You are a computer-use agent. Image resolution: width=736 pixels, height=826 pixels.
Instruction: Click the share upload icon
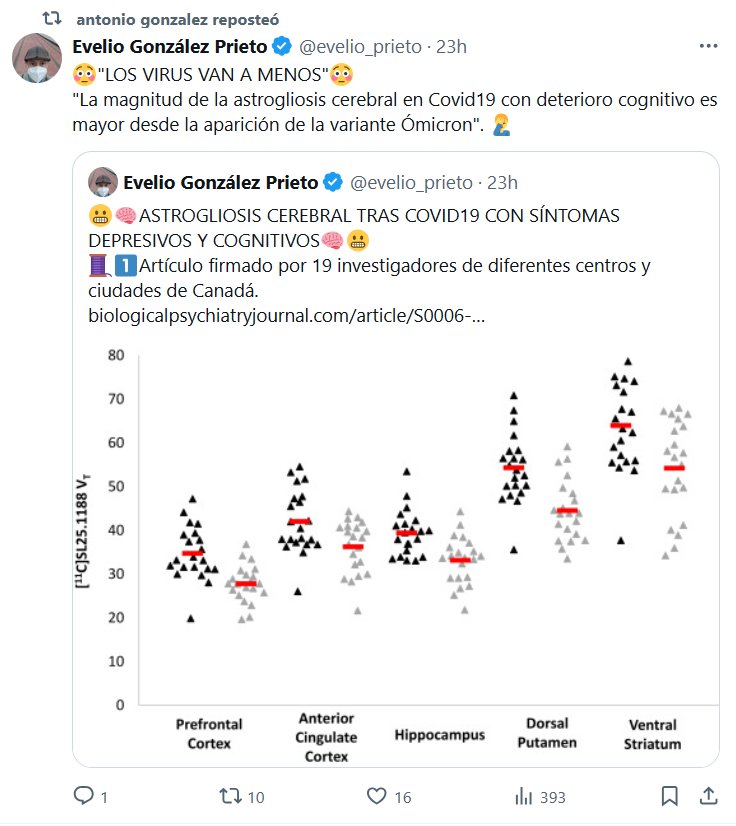pyautogui.click(x=708, y=796)
